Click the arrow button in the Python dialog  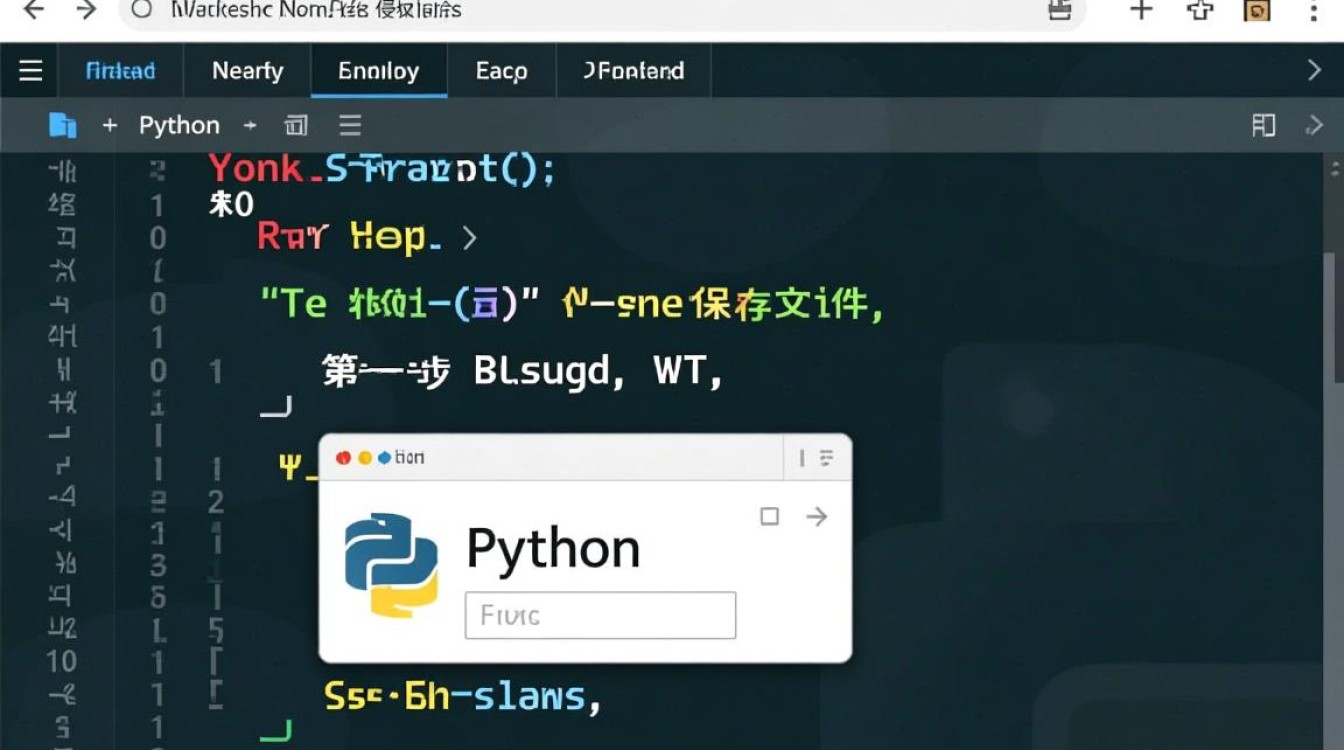(x=817, y=517)
